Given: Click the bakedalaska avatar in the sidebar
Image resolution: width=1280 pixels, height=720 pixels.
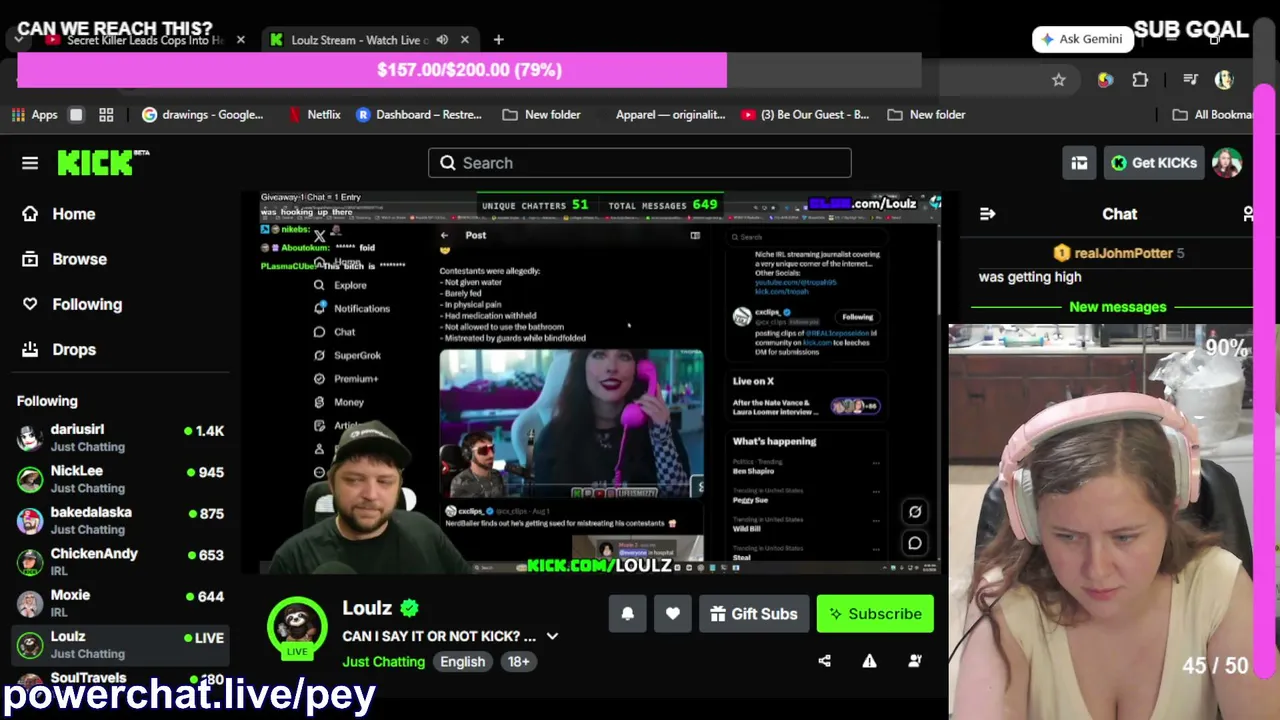Looking at the screenshot, I should 31,521.
